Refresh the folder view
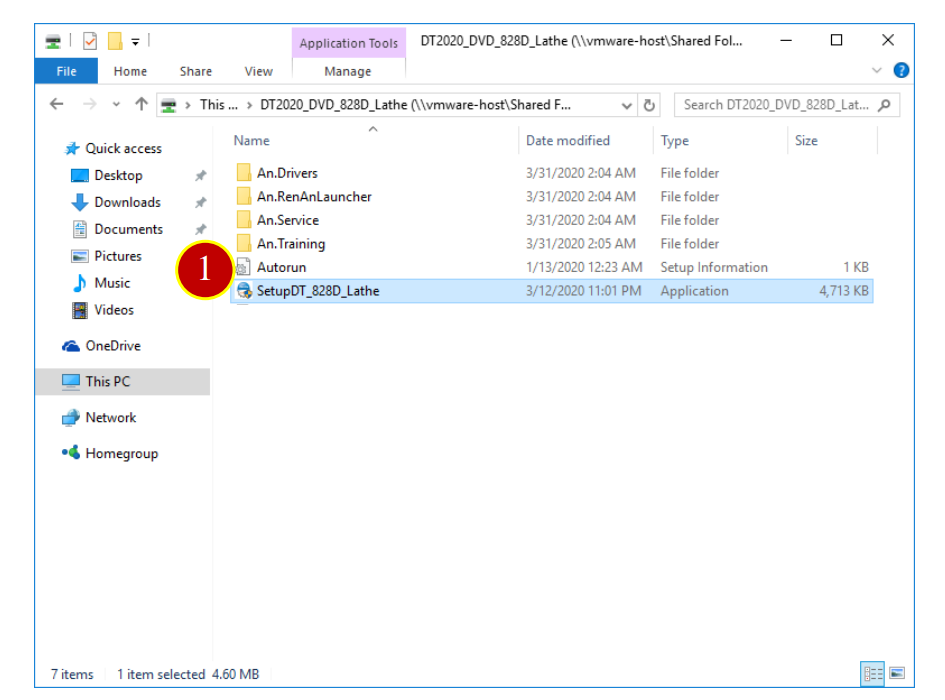945x700 pixels. pyautogui.click(x=649, y=106)
